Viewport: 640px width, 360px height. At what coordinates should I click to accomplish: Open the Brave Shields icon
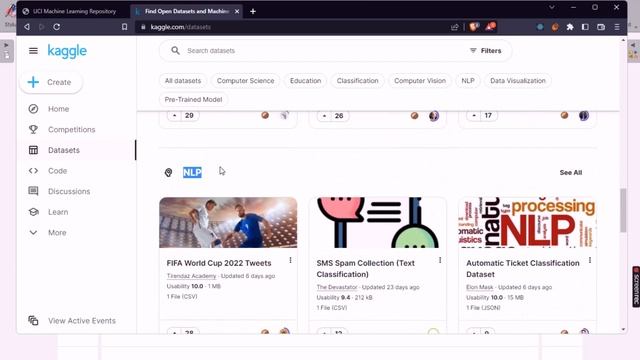(x=474, y=27)
